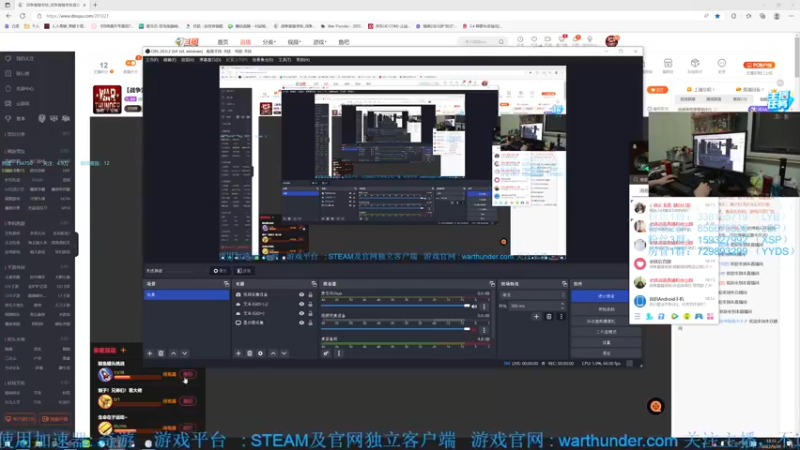Pop out the Audio Mixer dock

(x=492, y=284)
